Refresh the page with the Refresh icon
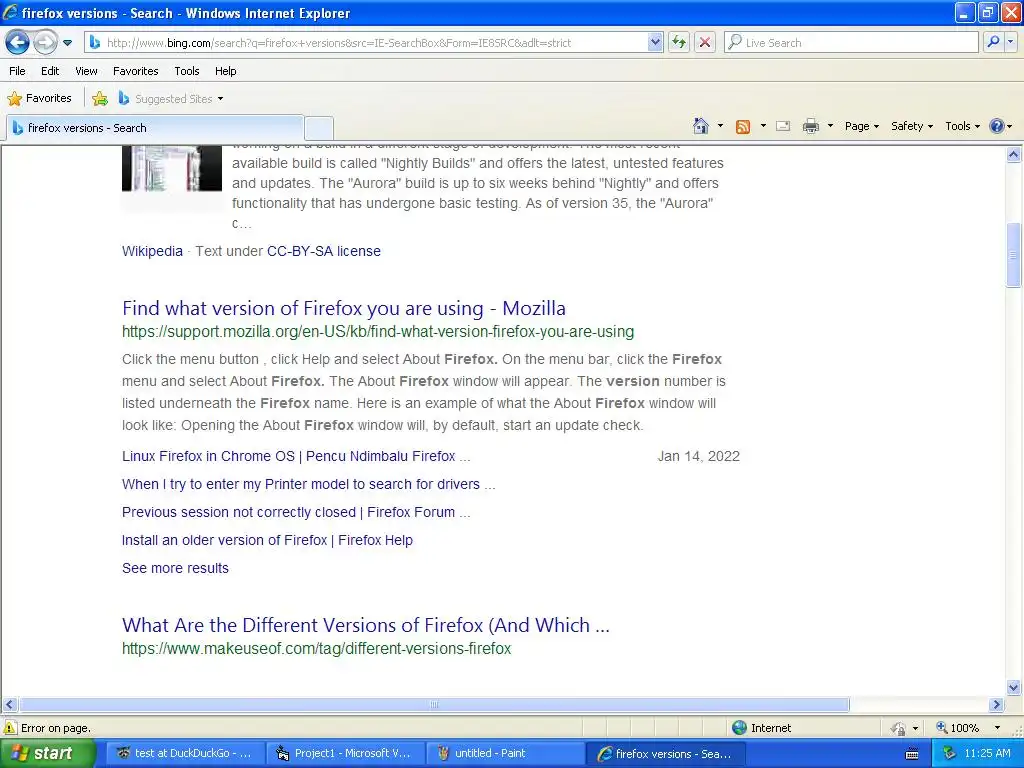This screenshot has width=1024, height=768. pyautogui.click(x=679, y=42)
